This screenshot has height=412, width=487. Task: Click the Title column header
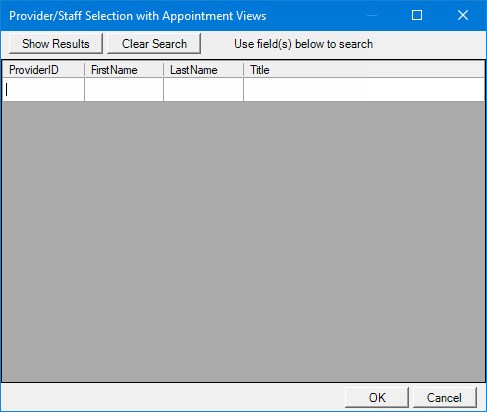(x=364, y=70)
